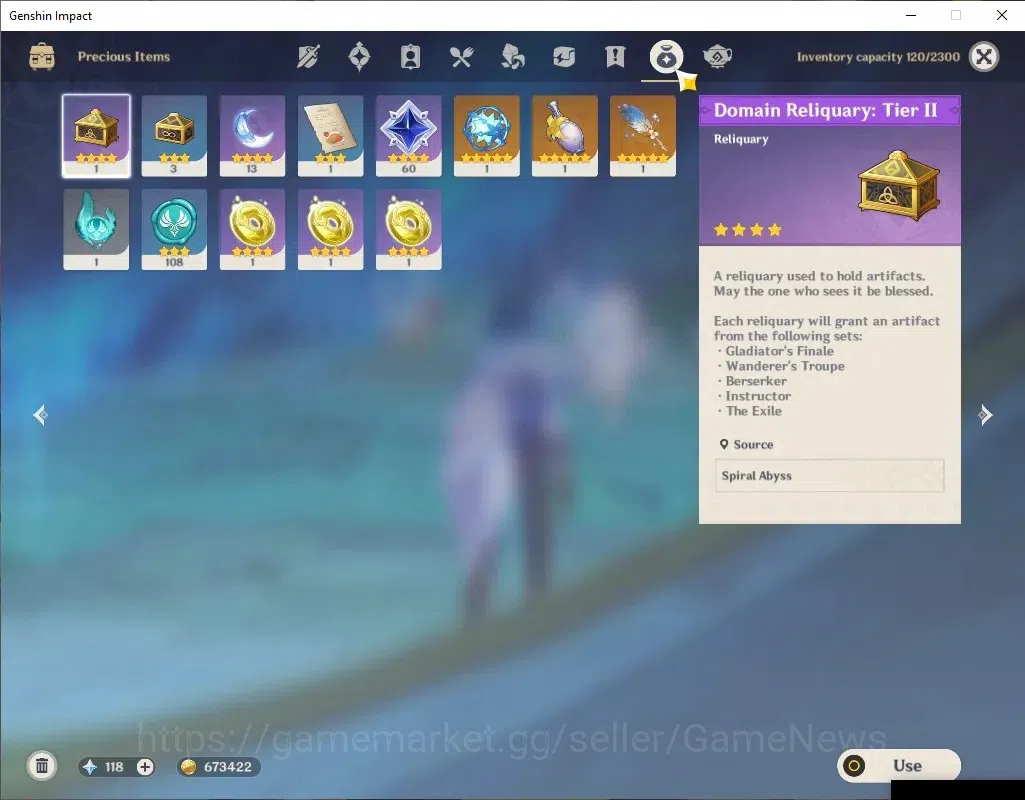The image size is (1025, 800).
Task: Close the inventory with the X button
Action: tap(984, 57)
